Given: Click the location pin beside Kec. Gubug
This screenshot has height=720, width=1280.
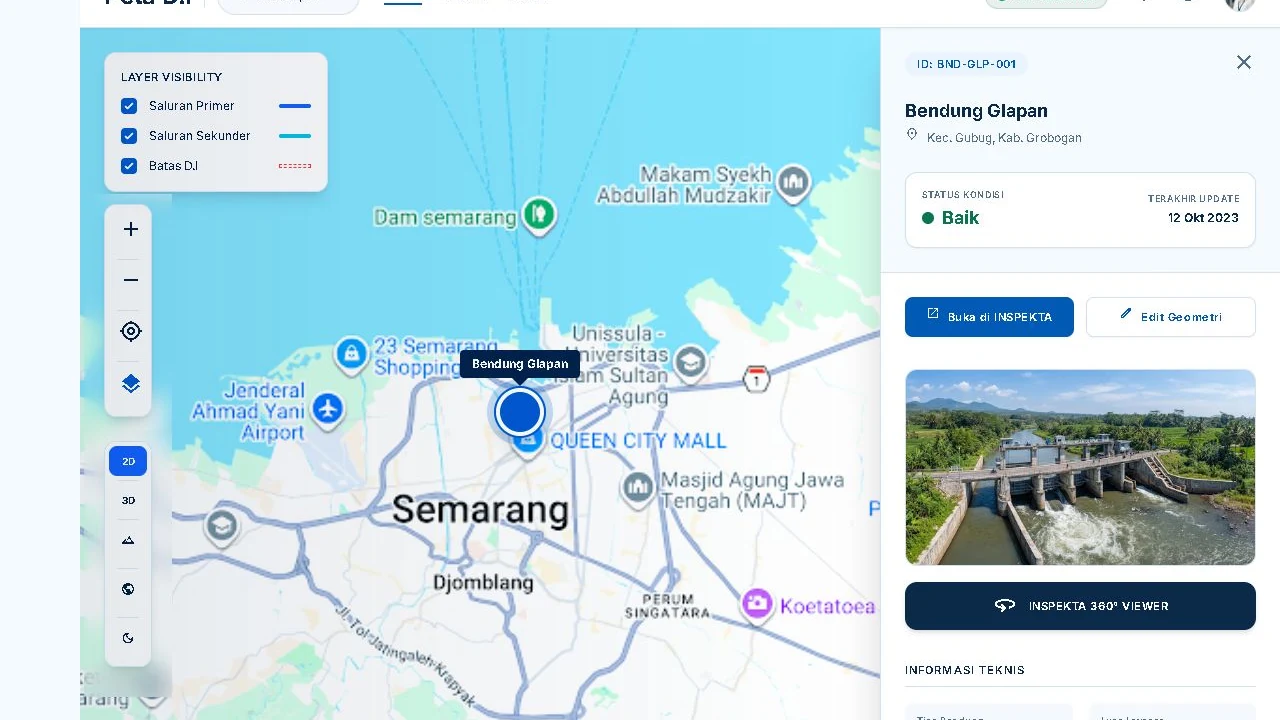Looking at the screenshot, I should point(912,135).
